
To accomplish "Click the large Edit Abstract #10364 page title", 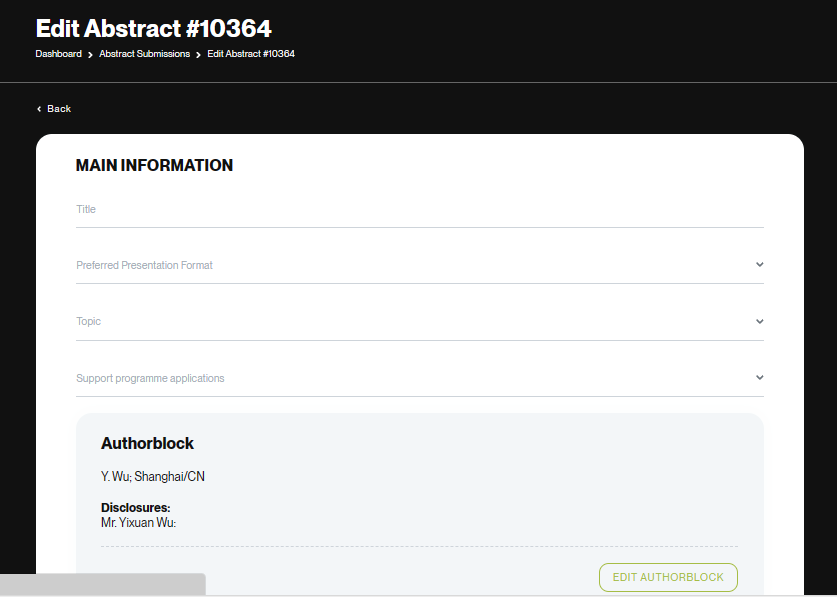I will [153, 28].
